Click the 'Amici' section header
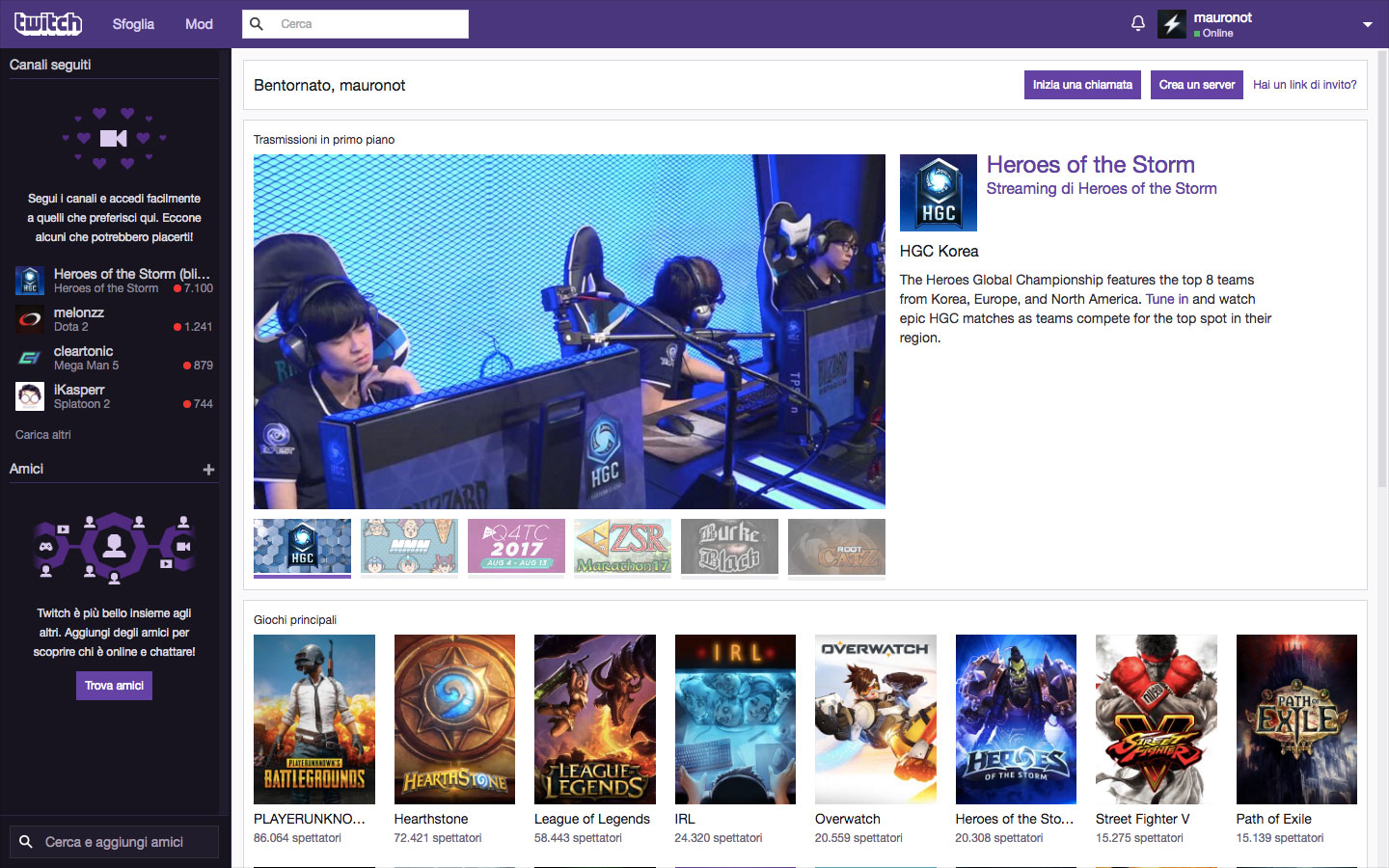This screenshot has width=1389, height=868. (27, 469)
